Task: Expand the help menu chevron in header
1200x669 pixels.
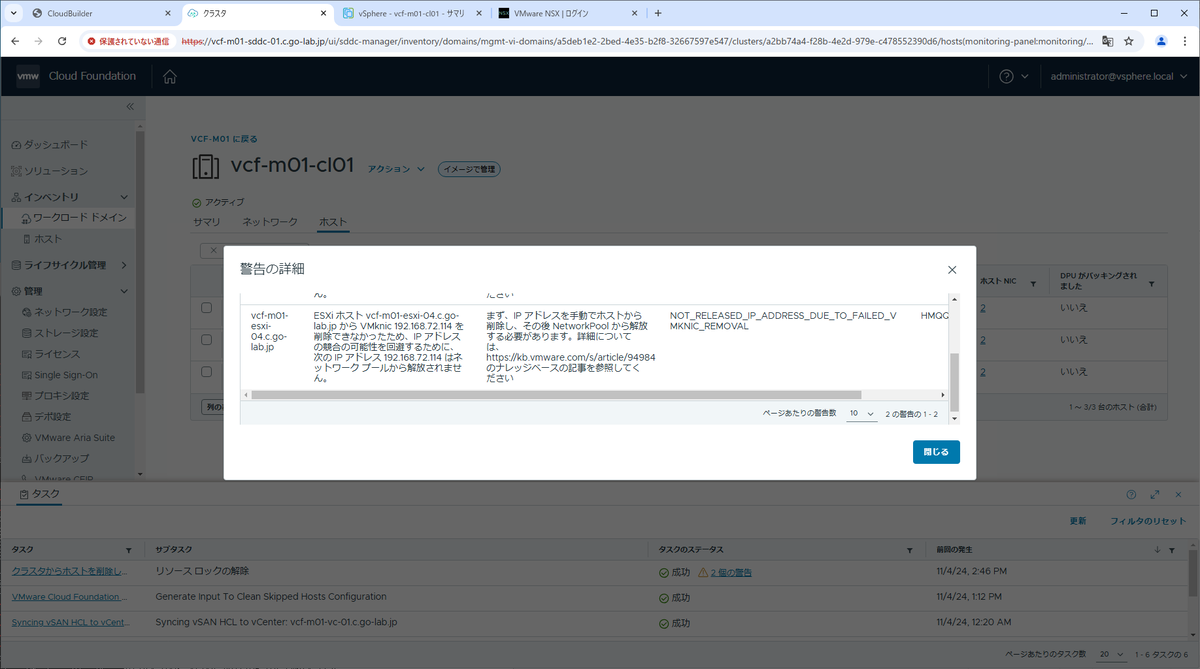Action: [1024, 77]
